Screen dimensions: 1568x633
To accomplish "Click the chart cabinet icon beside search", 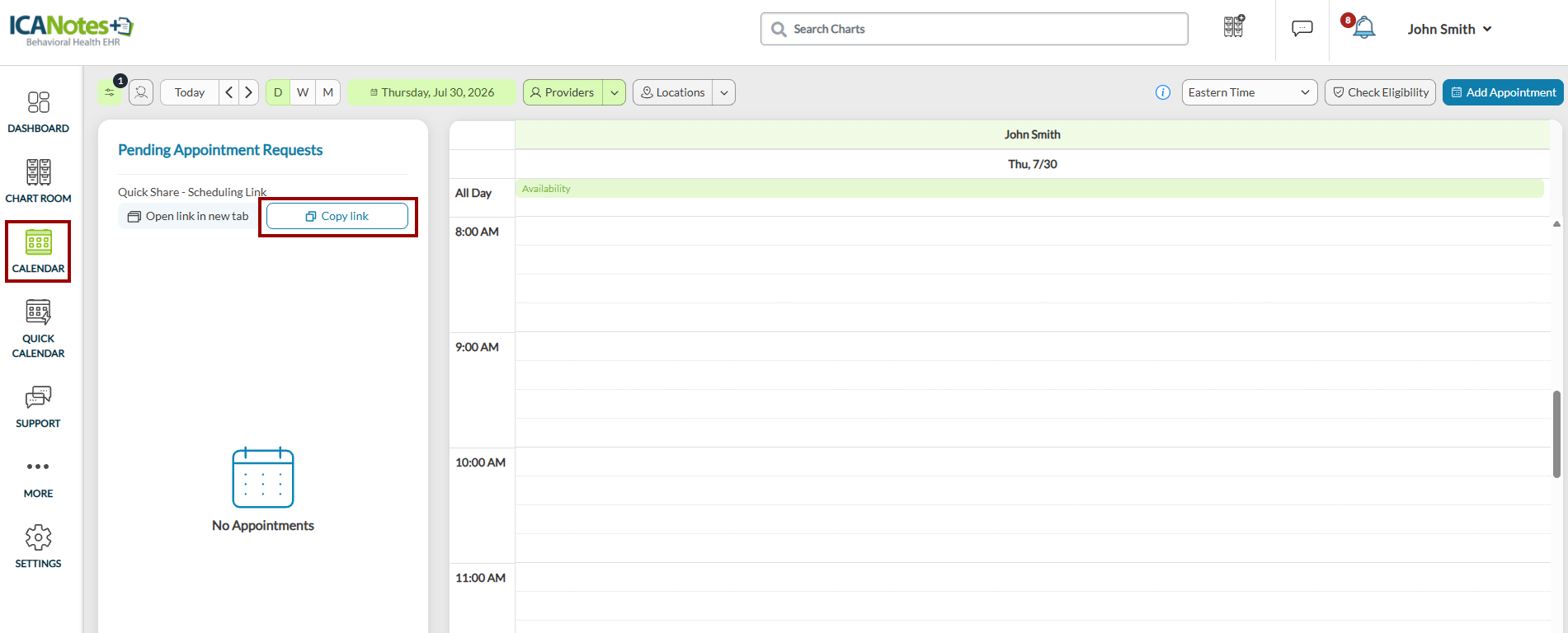I will pos(1233,27).
